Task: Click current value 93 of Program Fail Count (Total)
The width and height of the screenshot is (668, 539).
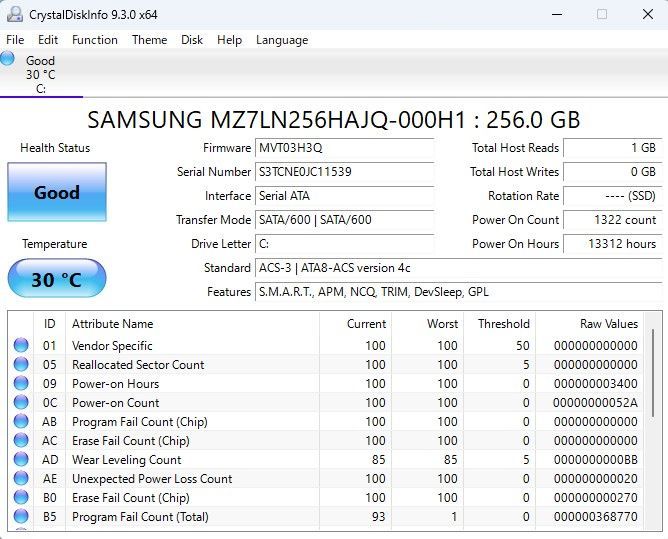Action: coord(378,517)
